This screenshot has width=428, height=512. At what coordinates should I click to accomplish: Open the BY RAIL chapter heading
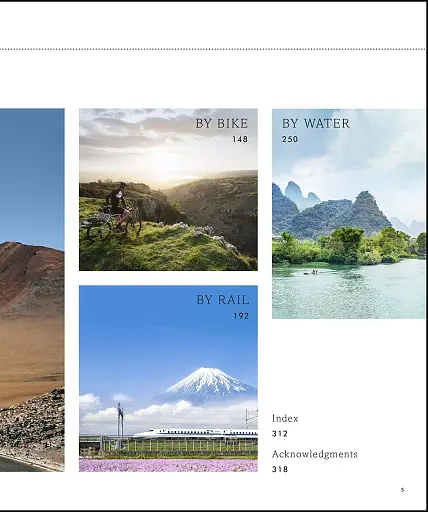coord(223,300)
